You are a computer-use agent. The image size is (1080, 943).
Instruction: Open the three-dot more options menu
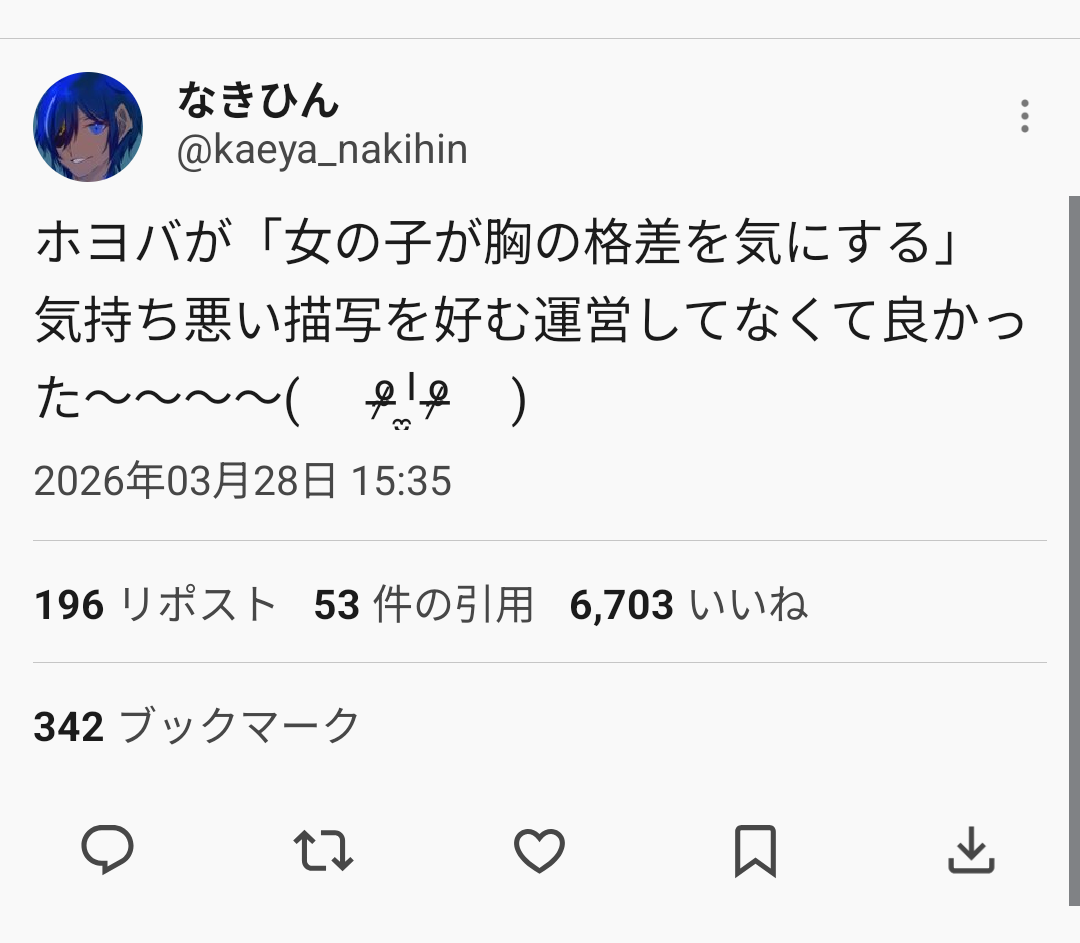pyautogui.click(x=1024, y=117)
